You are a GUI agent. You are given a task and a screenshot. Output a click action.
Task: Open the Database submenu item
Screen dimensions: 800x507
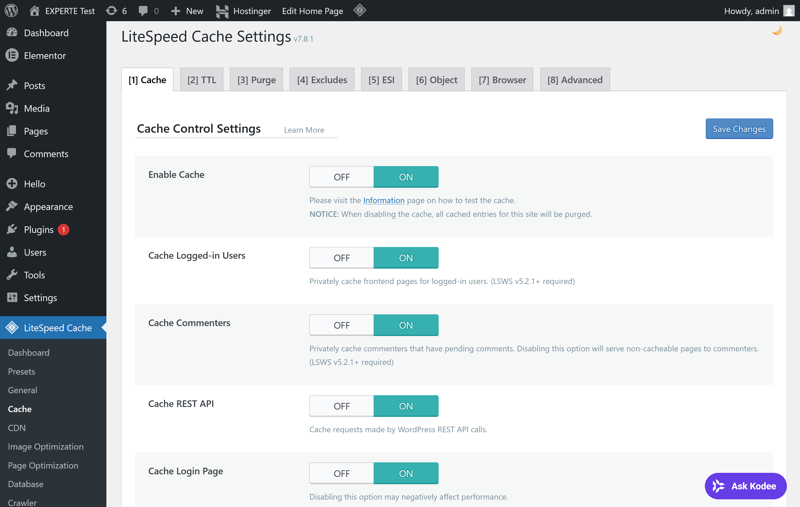[26, 484]
